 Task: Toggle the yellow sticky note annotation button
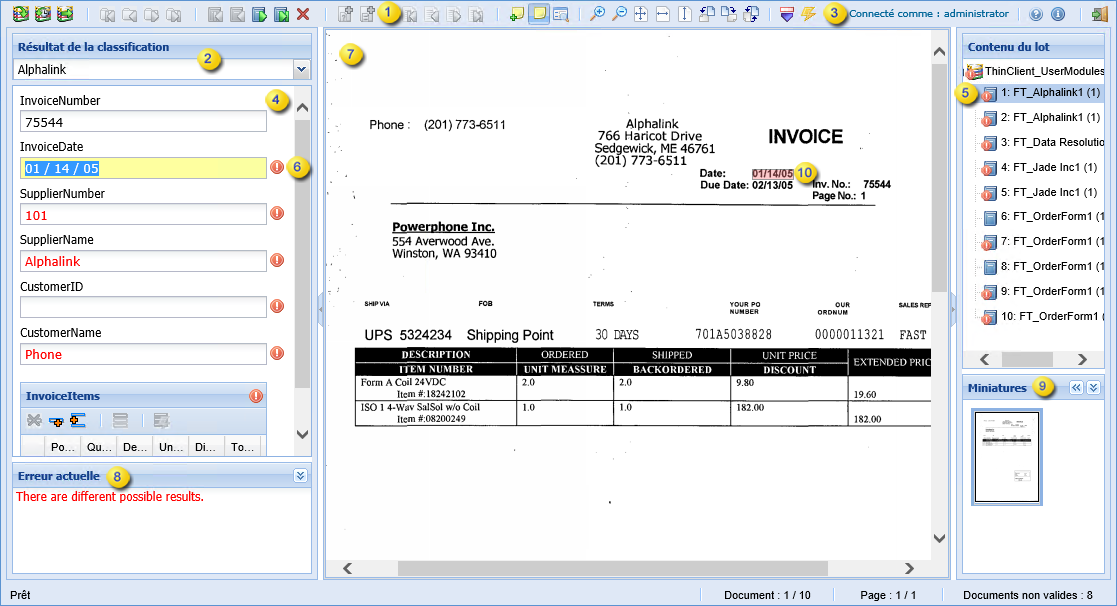coord(539,13)
